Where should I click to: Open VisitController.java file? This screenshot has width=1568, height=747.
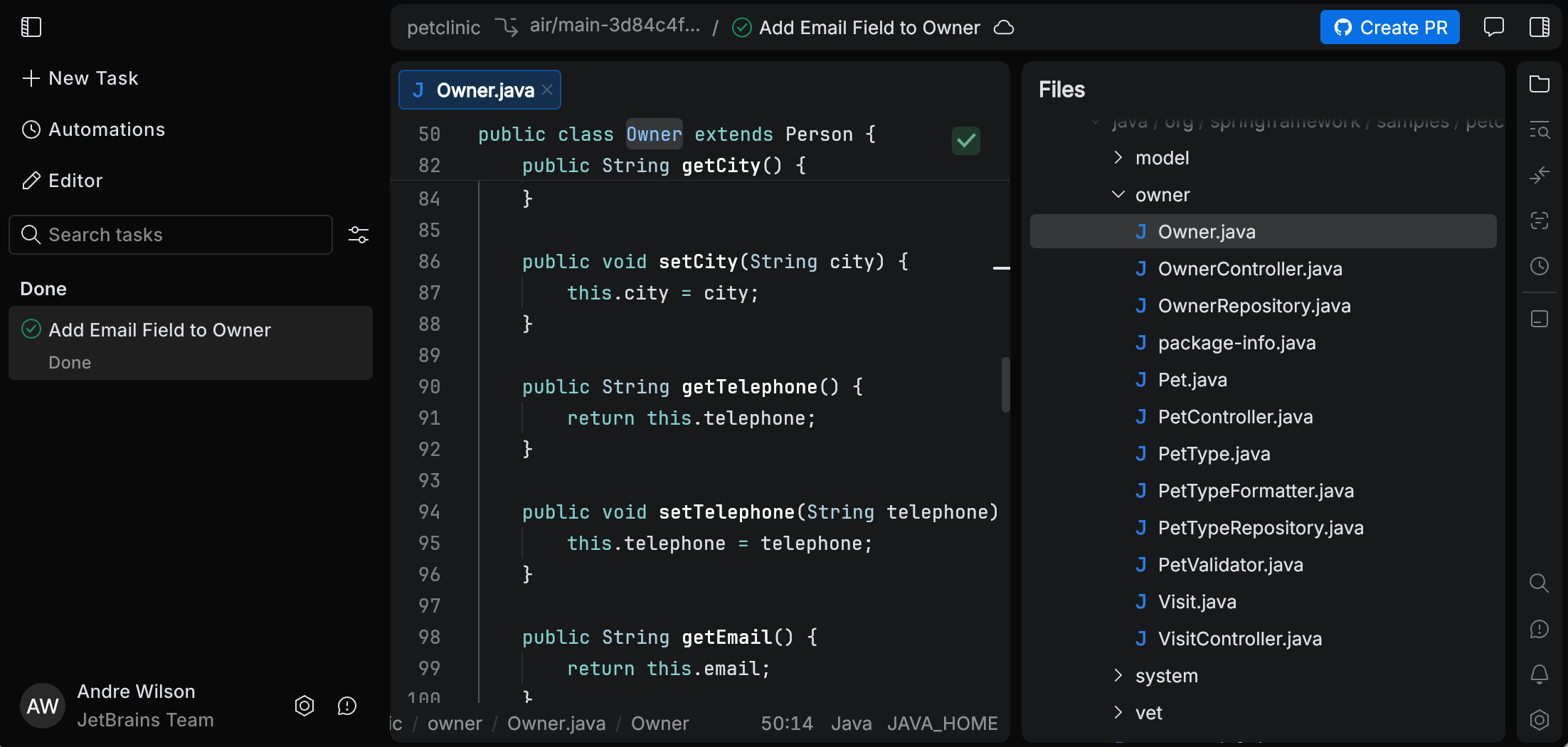[1240, 639]
